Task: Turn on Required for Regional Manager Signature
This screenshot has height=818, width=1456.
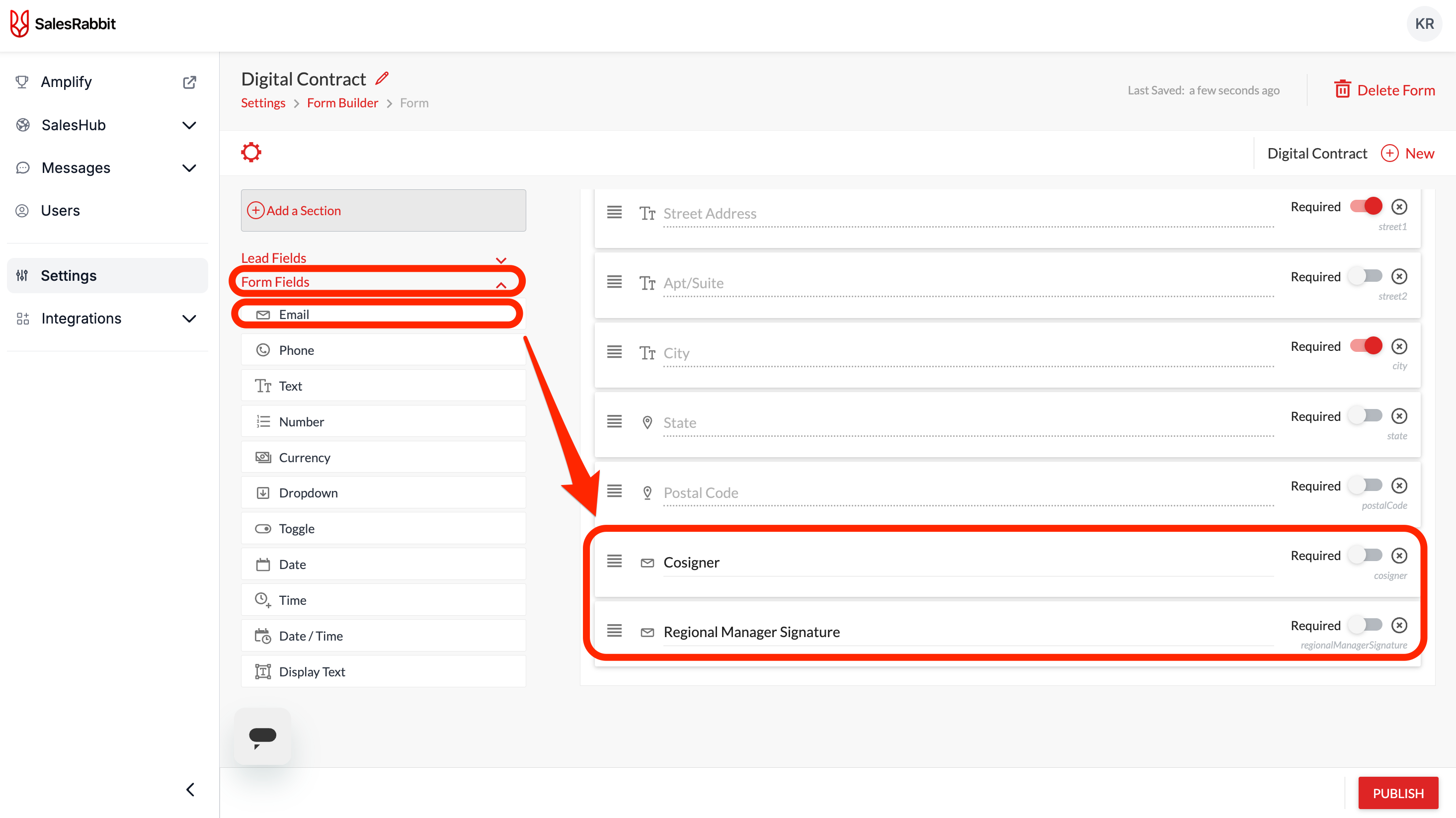Action: tap(1366, 625)
